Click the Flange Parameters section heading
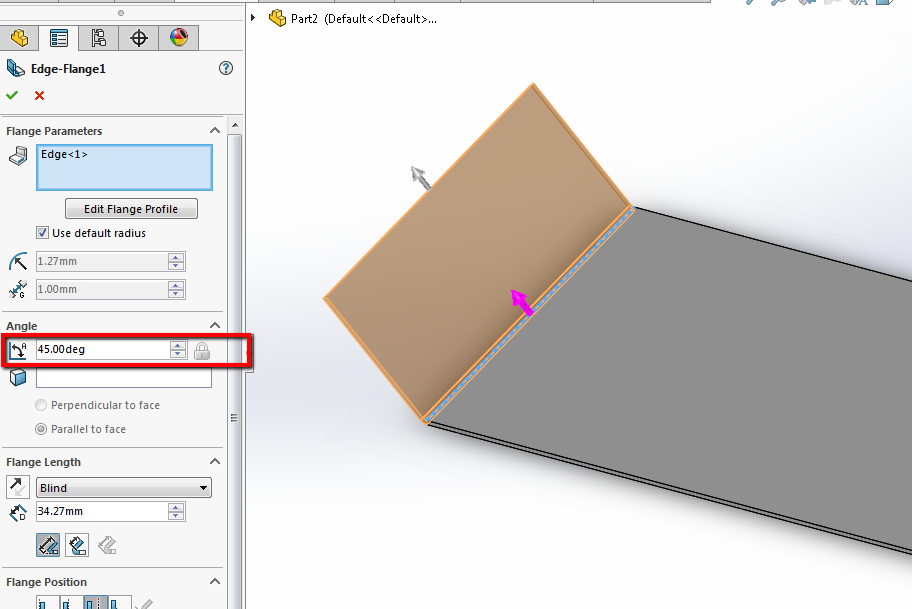 tap(54, 131)
